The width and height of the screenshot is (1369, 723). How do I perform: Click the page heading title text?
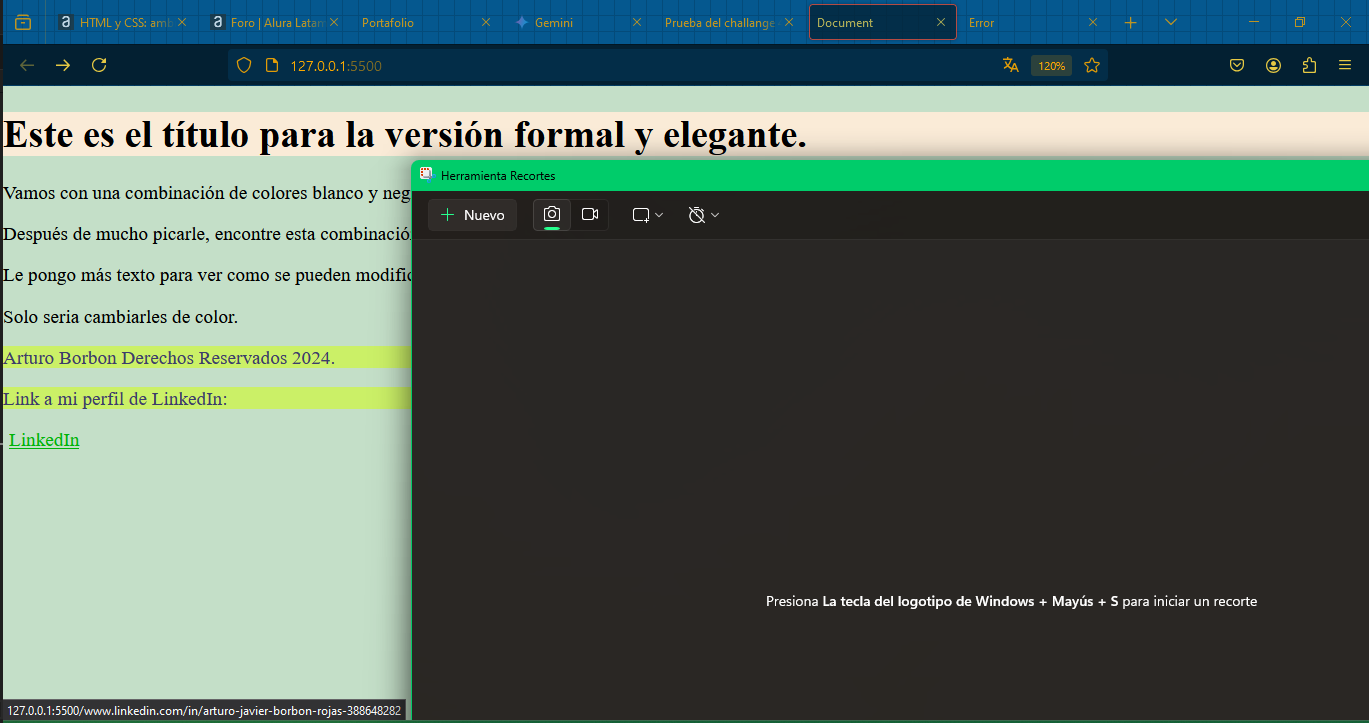pos(404,134)
